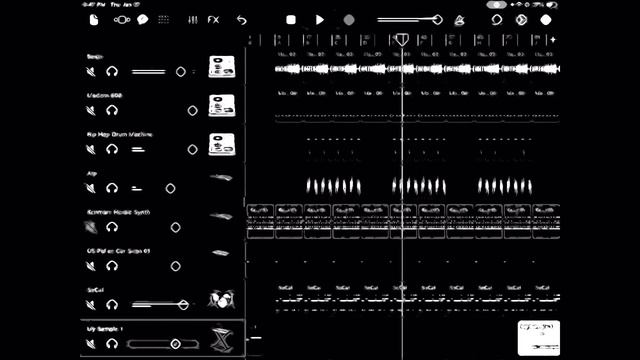Select first note region in Arp track
Image resolution: width=640 pixels, height=360 pixels.
pos(333,186)
